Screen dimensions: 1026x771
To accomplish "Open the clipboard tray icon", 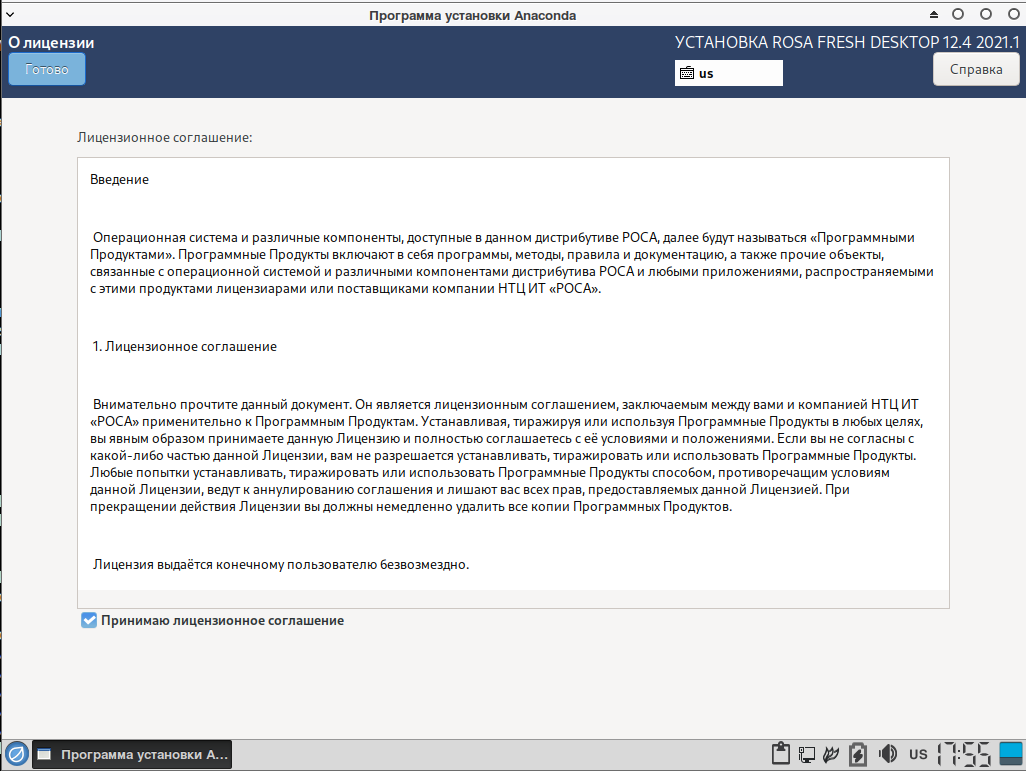I will click(x=781, y=754).
